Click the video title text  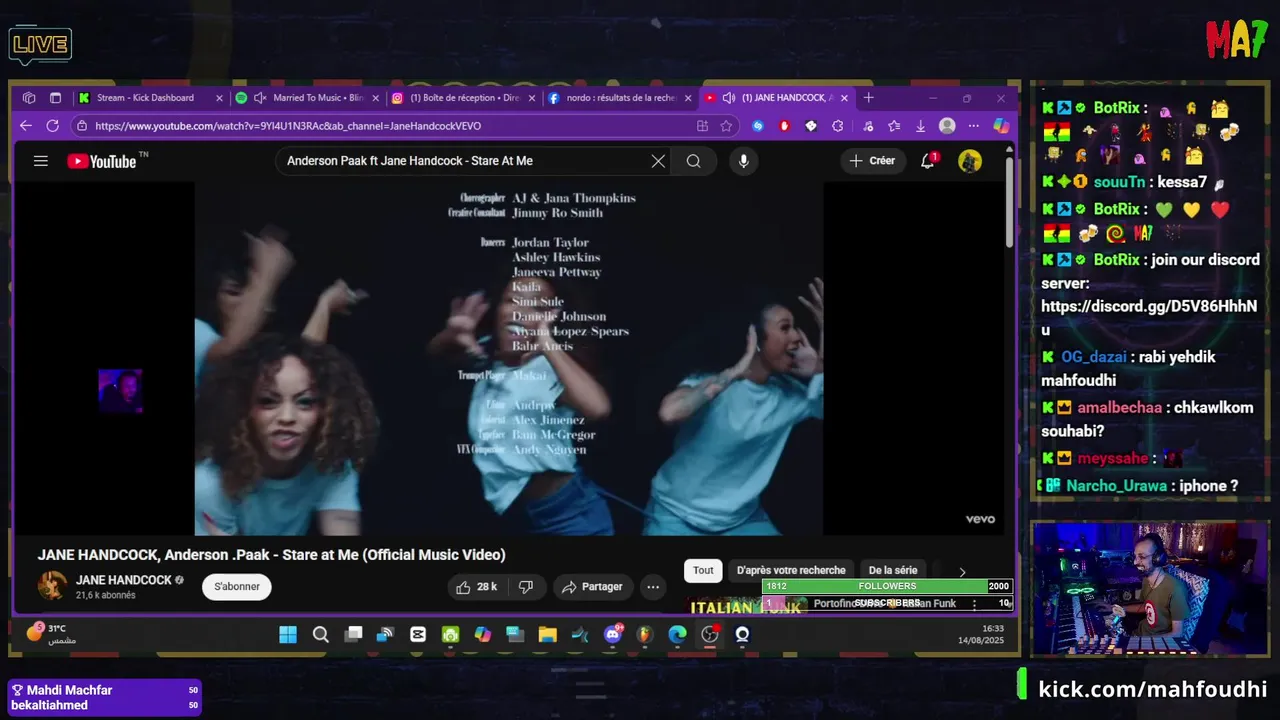click(x=271, y=555)
